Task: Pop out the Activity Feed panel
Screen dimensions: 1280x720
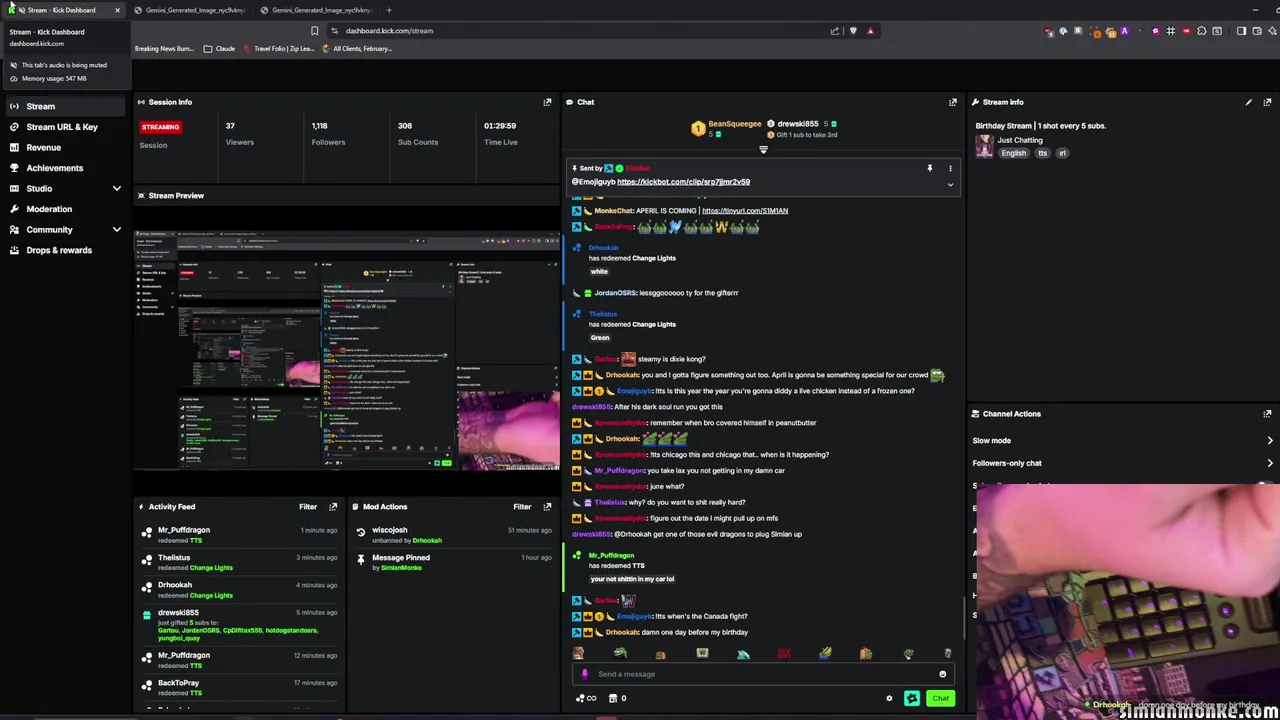Action: coord(333,507)
